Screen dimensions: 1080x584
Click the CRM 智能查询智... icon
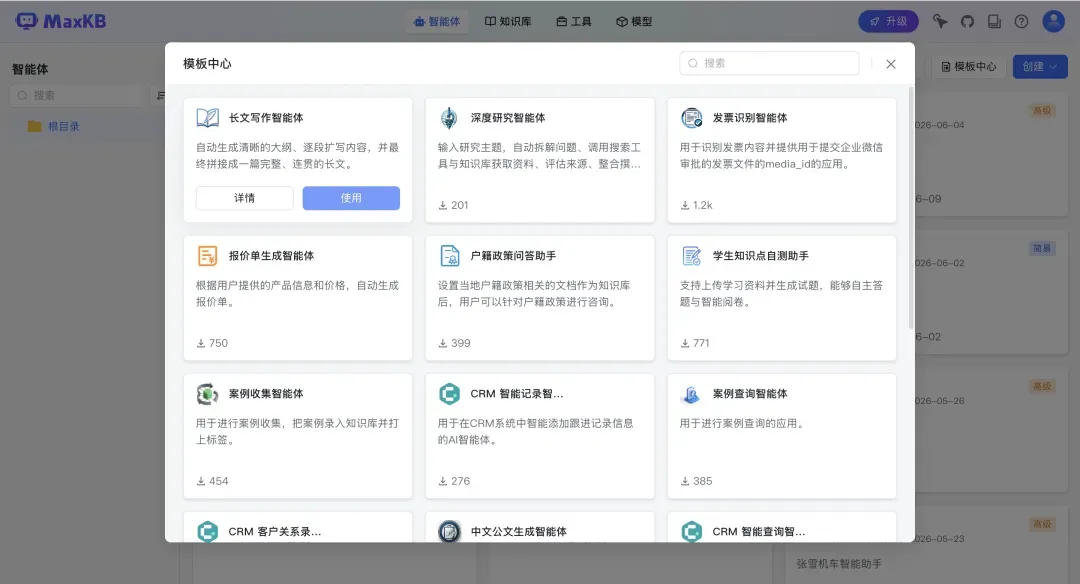click(692, 532)
